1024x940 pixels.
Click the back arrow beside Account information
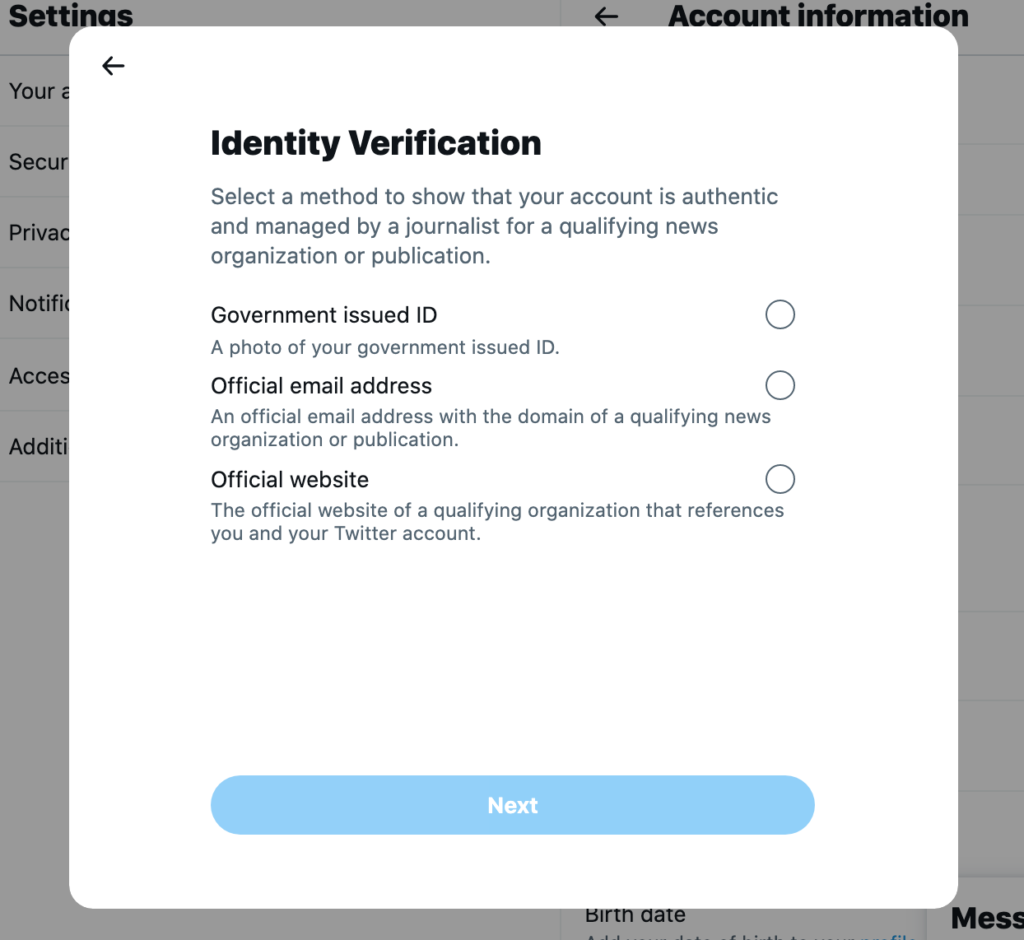[606, 16]
